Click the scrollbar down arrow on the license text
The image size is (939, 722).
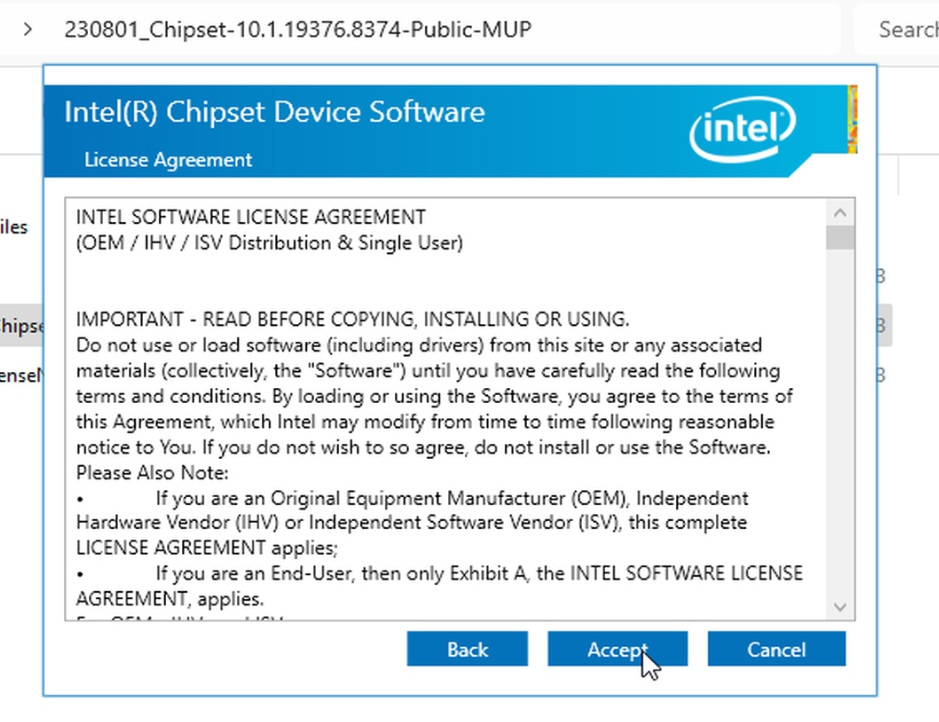(839, 607)
